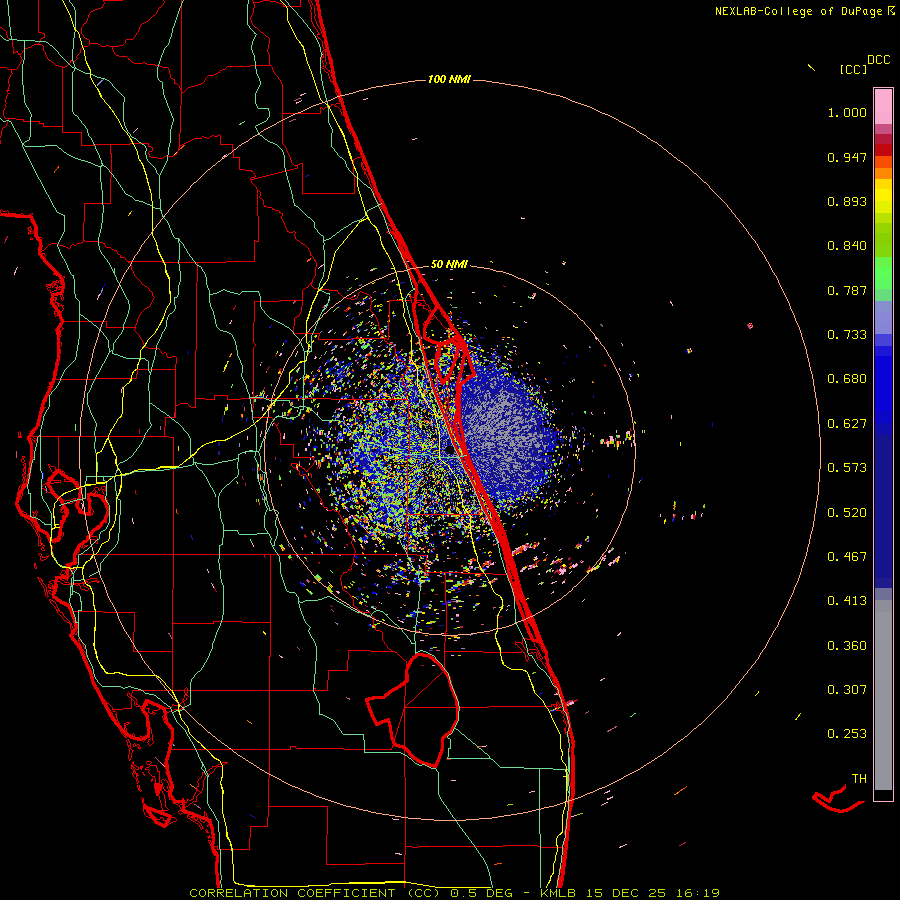Pick the light pink top color scale segment
This screenshot has height=900, width=900.
coord(883,106)
